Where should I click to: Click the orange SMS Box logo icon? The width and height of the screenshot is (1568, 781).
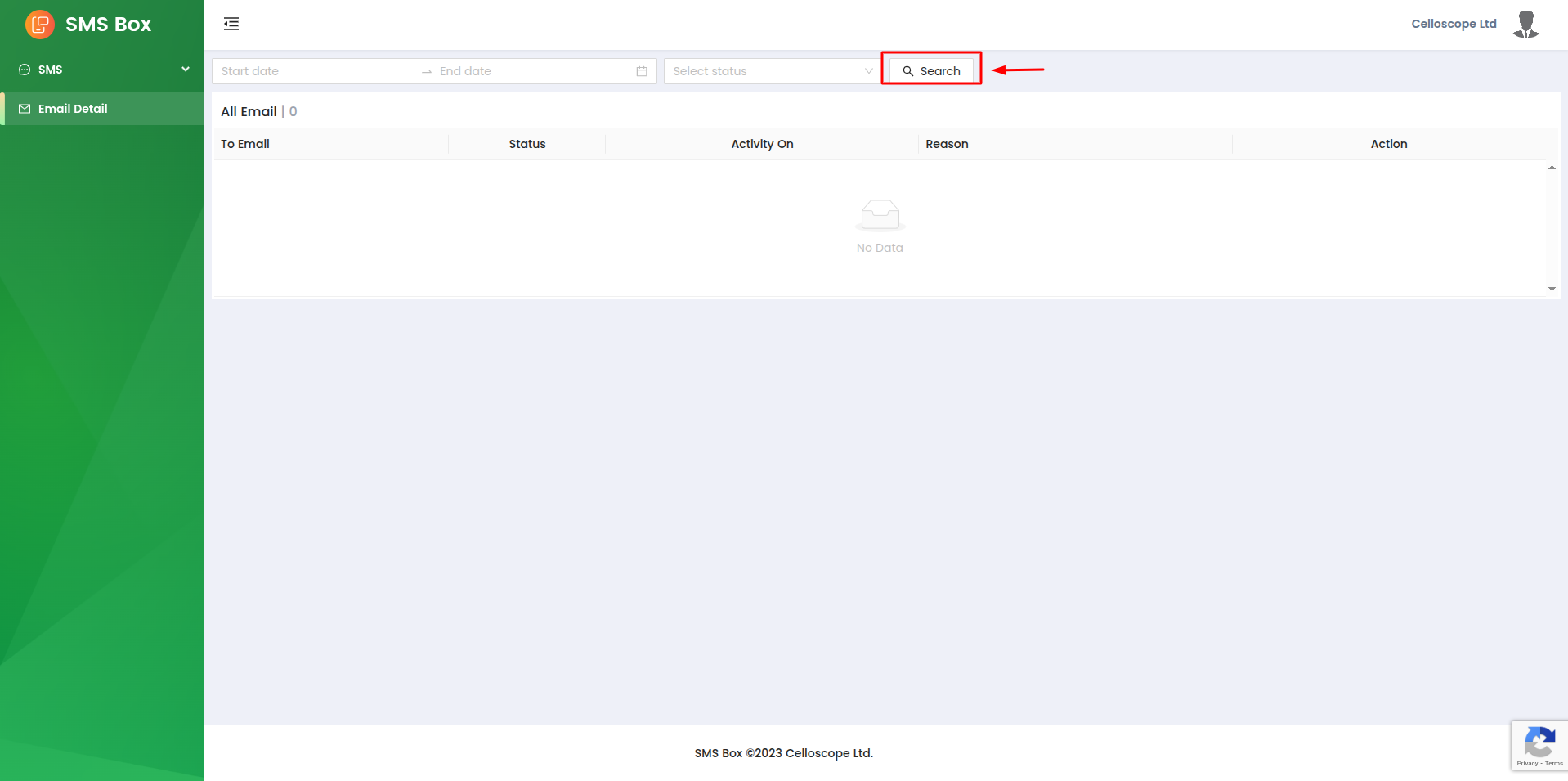39,25
